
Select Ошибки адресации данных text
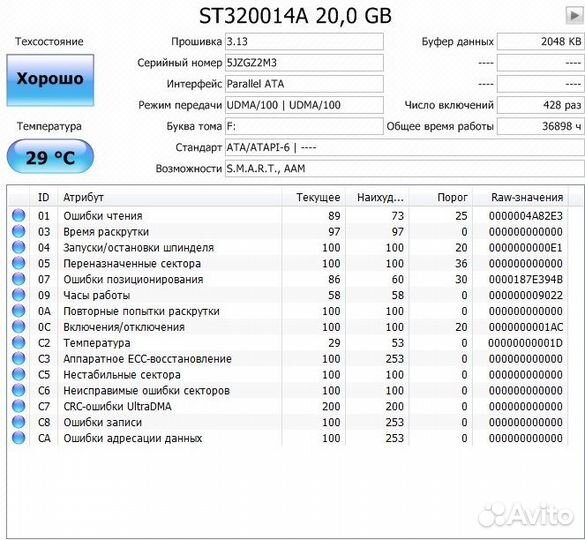(x=132, y=438)
